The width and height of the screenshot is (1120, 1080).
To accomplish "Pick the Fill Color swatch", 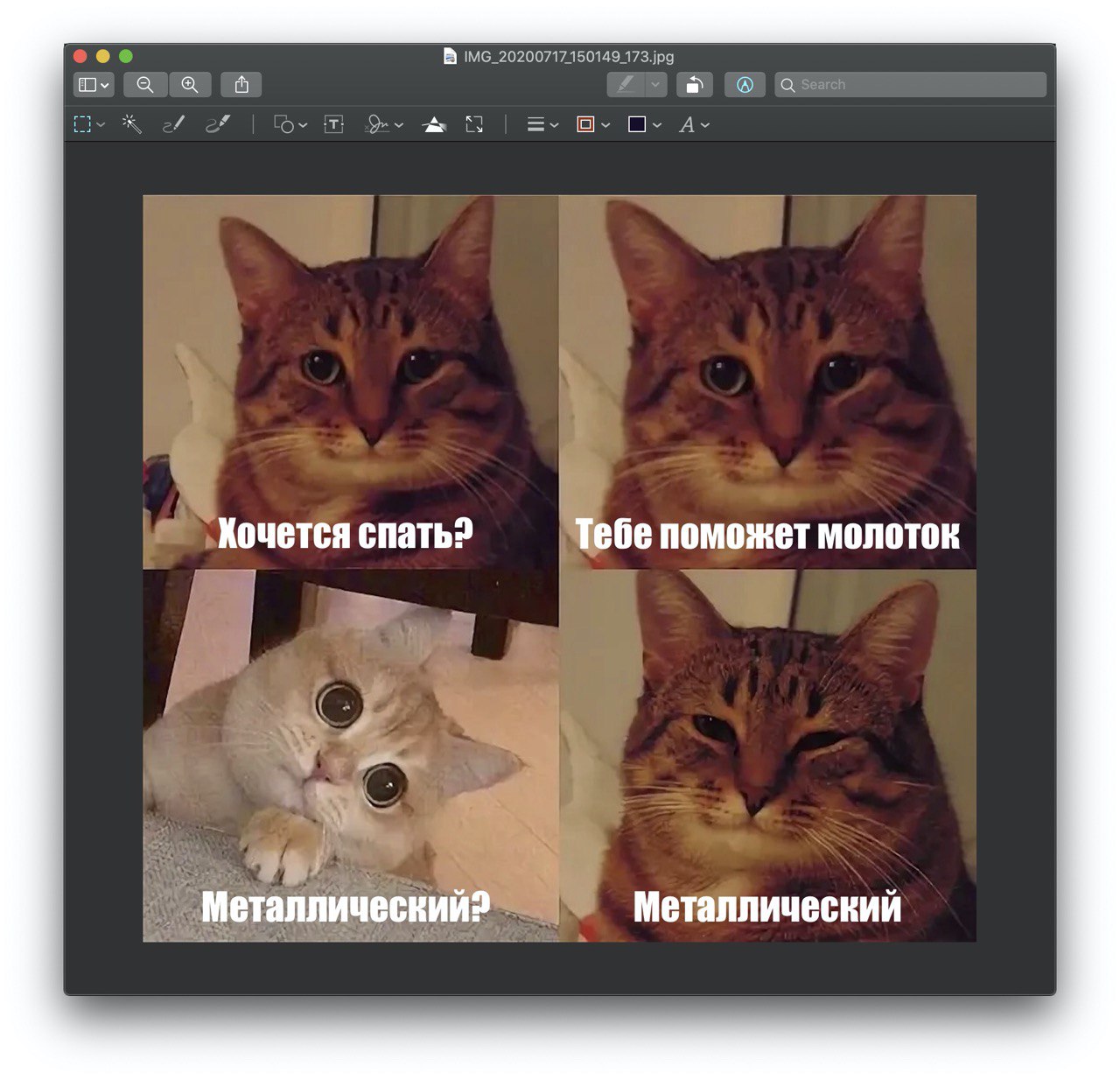I will pos(637,124).
